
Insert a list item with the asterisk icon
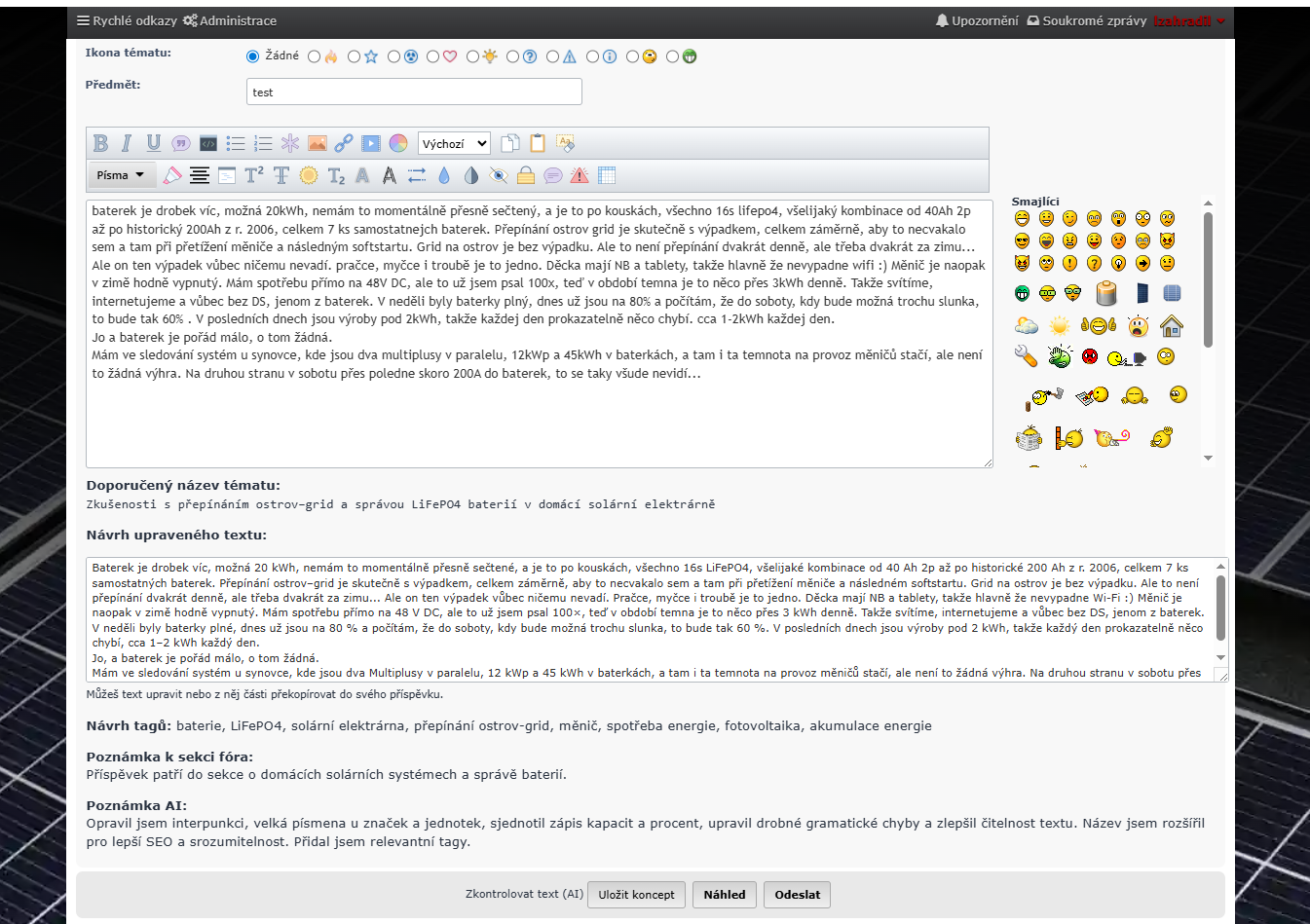[x=290, y=143]
